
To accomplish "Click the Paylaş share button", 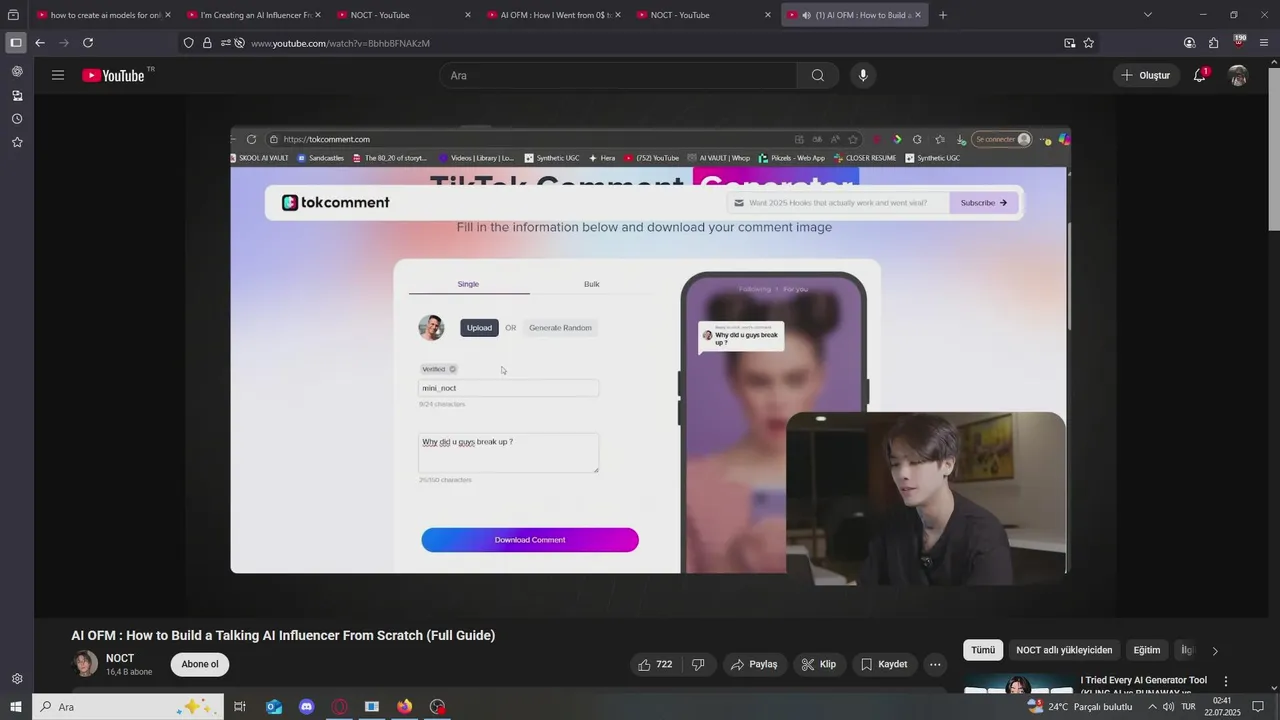I will click(754, 664).
